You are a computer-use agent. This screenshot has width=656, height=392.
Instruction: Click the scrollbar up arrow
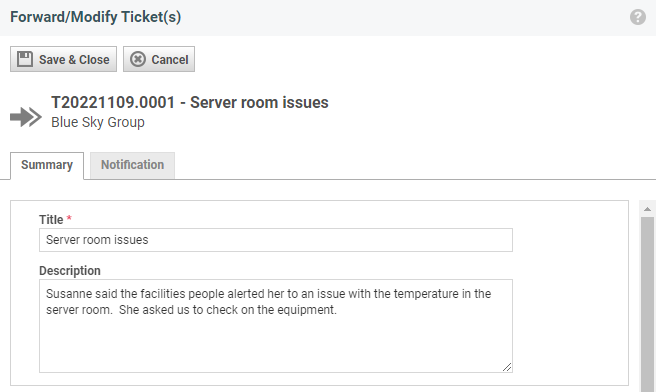tap(647, 209)
